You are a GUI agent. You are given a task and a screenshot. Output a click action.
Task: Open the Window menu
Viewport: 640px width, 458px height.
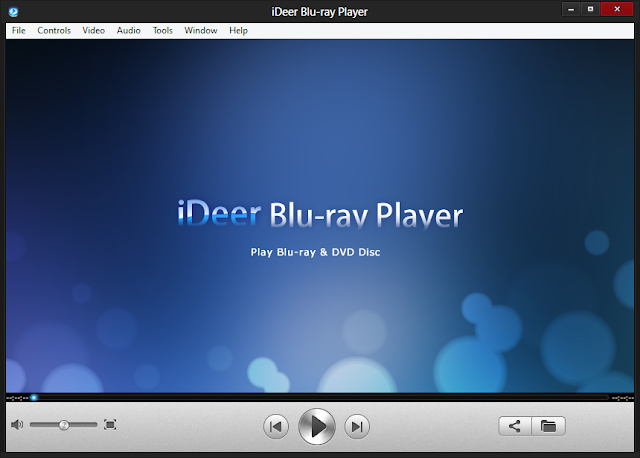click(201, 31)
